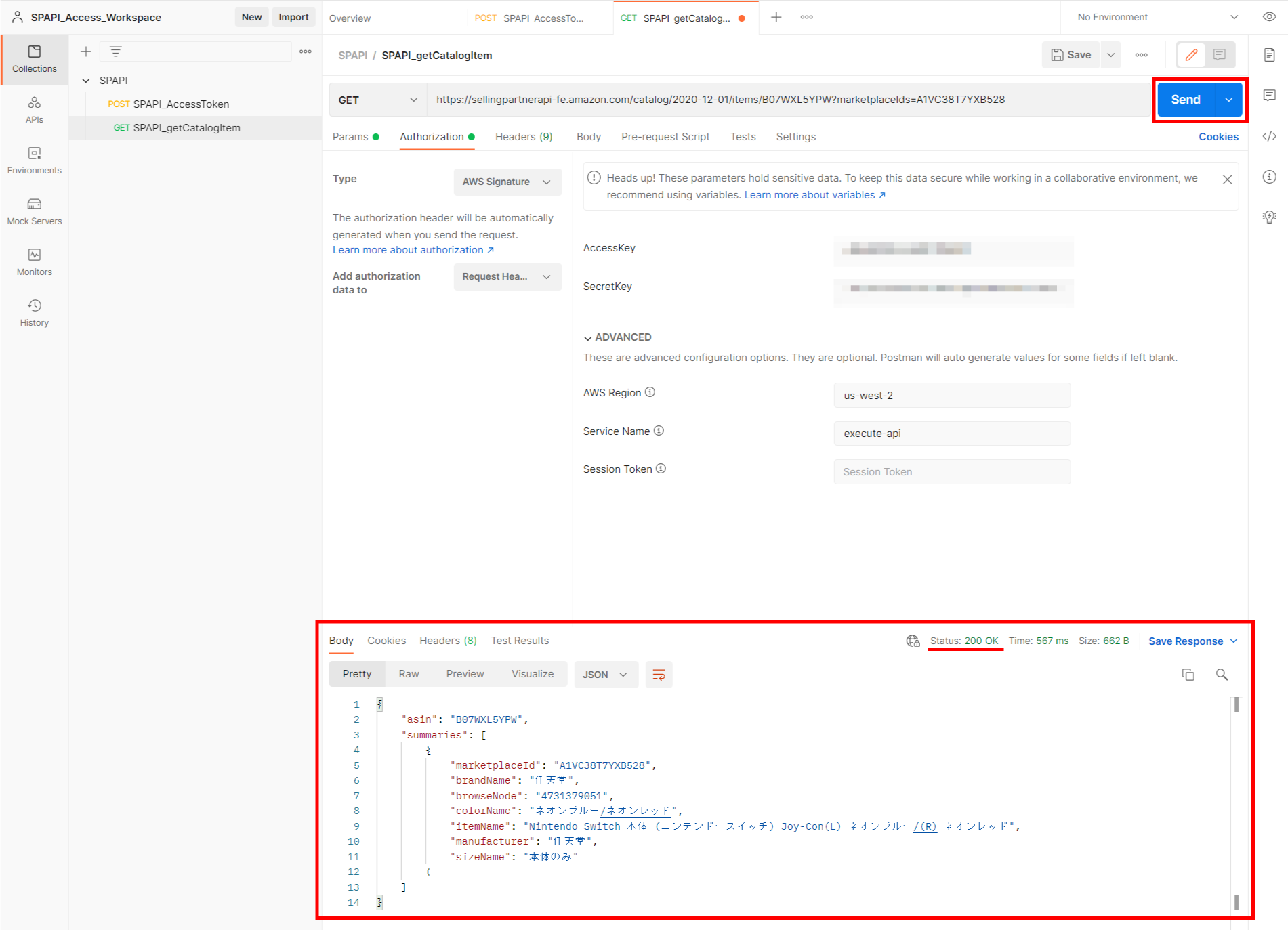Toggle comment mode next to the pencil icon
The width and height of the screenshot is (1288, 930).
click(x=1220, y=55)
